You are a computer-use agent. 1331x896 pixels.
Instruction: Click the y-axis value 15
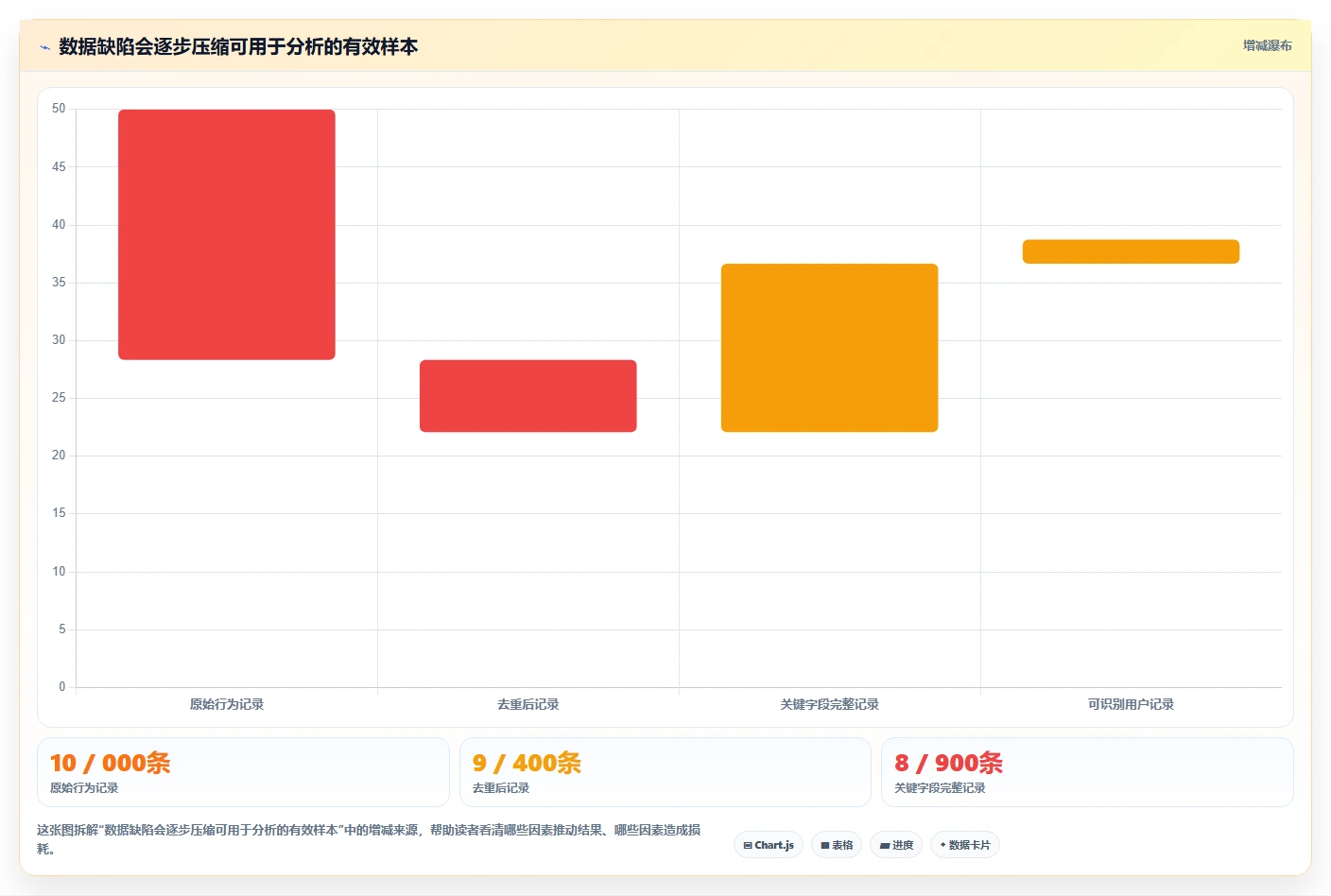[59, 513]
